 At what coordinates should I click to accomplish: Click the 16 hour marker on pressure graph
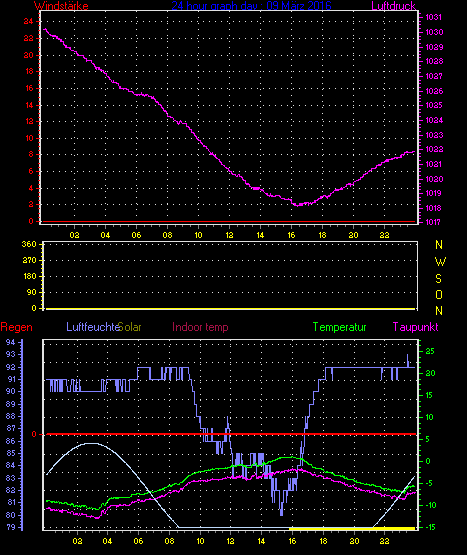291,235
